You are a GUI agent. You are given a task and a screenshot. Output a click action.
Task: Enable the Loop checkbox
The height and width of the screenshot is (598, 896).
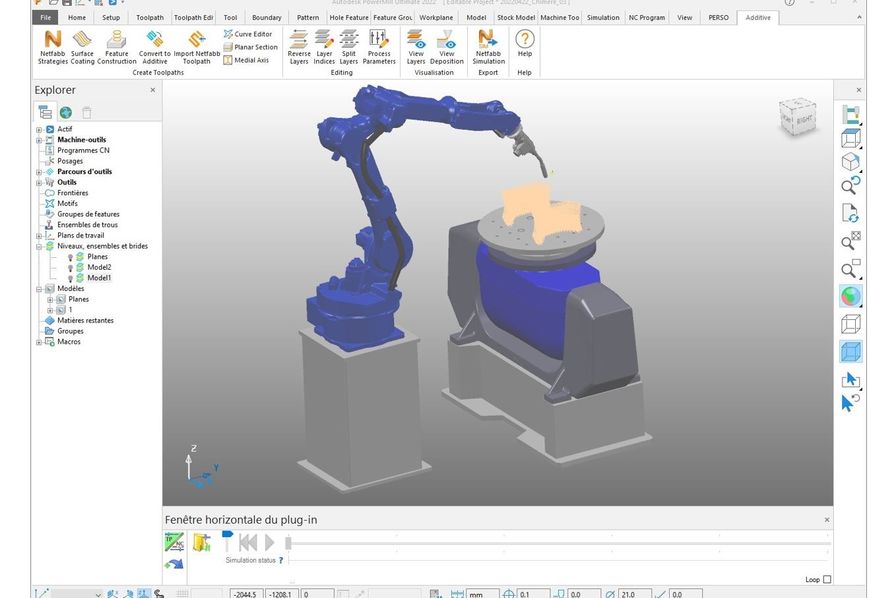827,579
